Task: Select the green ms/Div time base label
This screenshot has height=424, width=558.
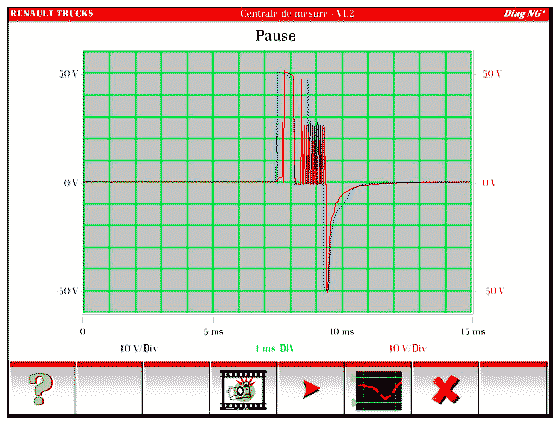Action: 275,348
